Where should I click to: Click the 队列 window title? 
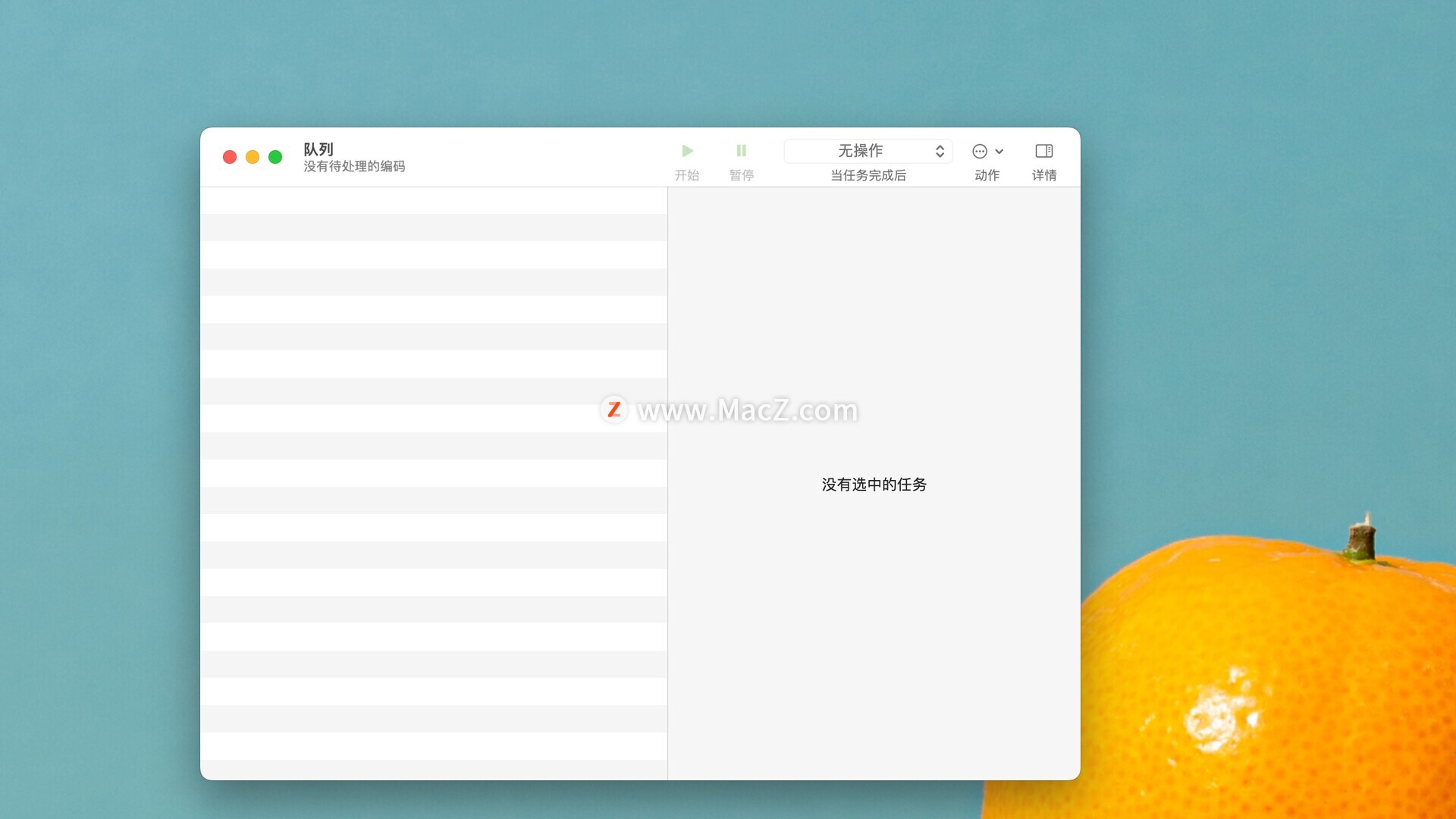pos(318,149)
